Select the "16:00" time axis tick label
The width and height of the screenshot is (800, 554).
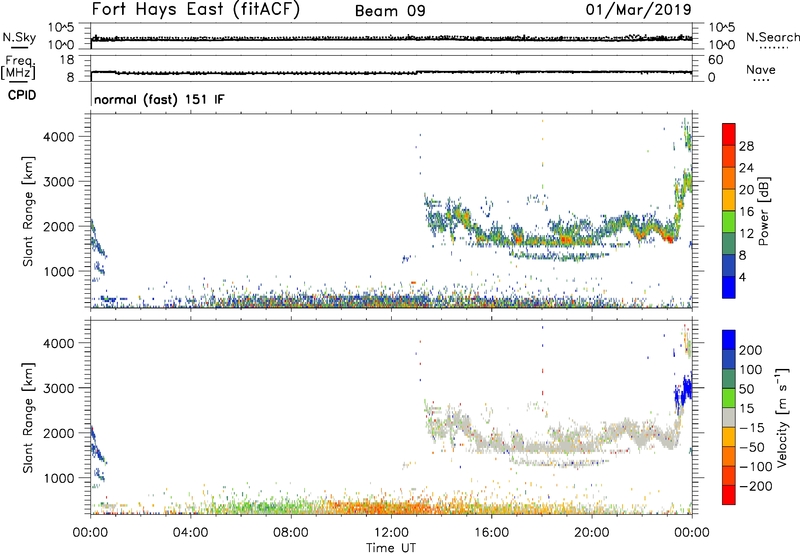click(x=491, y=533)
